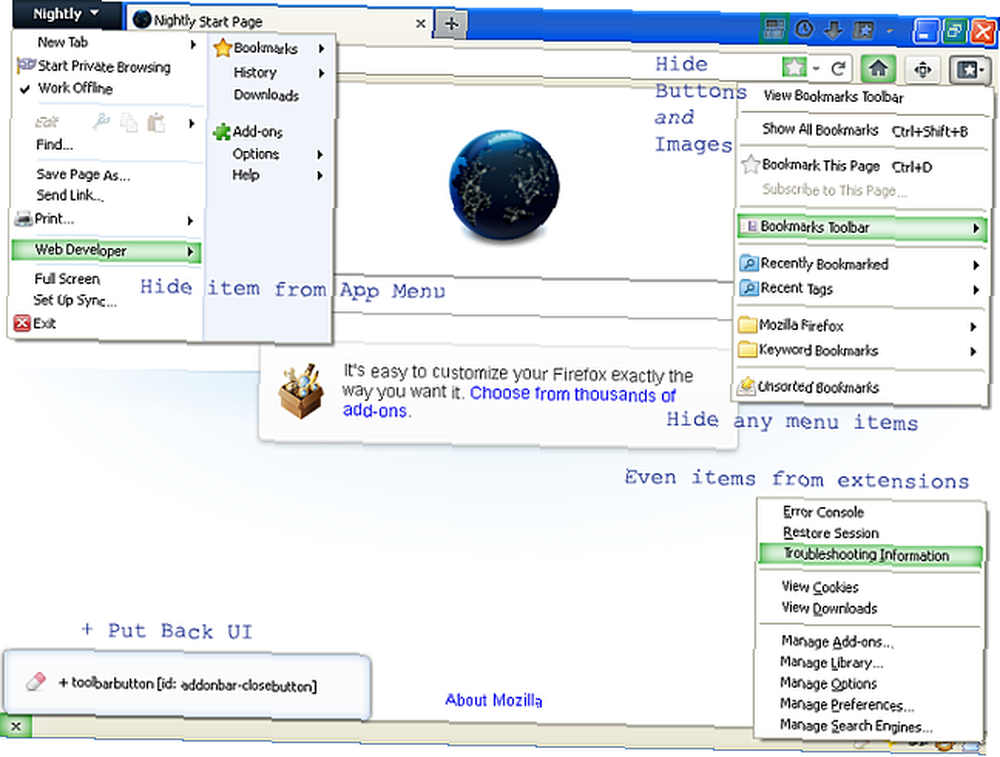The image size is (1000, 757).
Task: Click the bookmarks star icon in title bar
Action: pos(864,29)
